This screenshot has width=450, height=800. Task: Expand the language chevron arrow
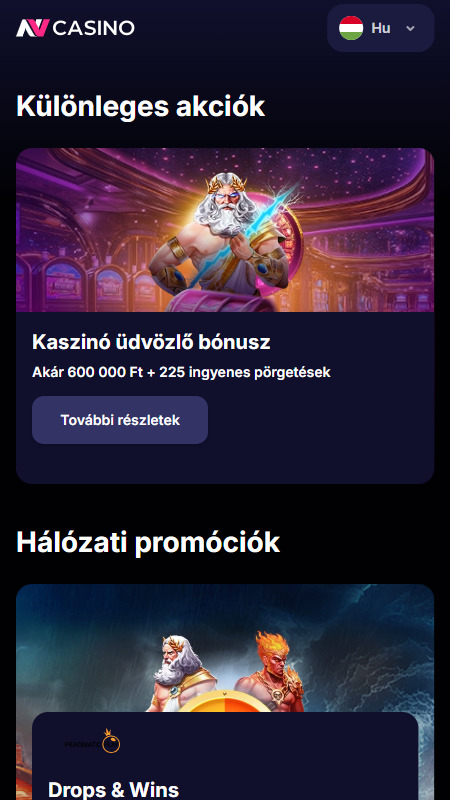[410, 28]
